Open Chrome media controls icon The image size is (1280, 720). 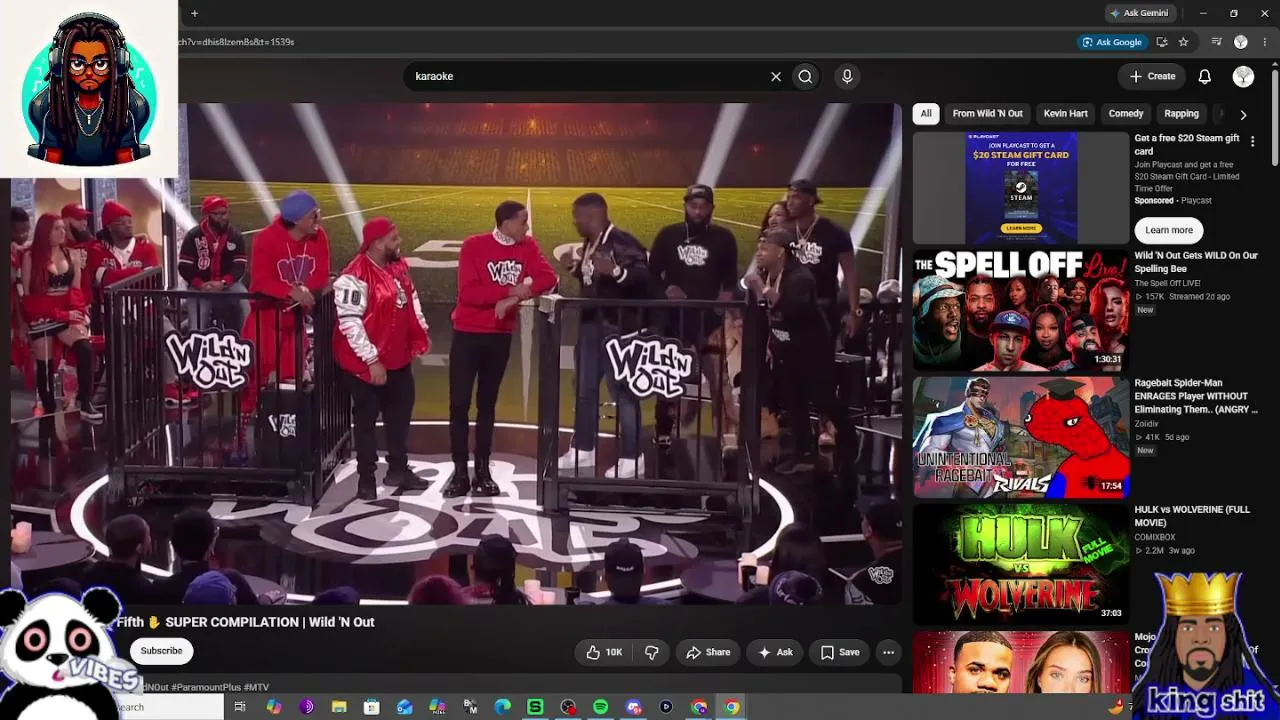1217,42
